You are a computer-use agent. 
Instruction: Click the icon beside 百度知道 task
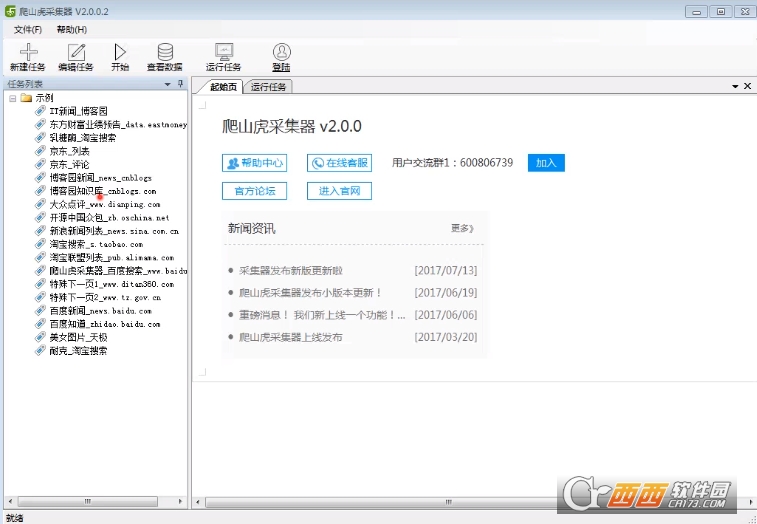[x=41, y=324]
